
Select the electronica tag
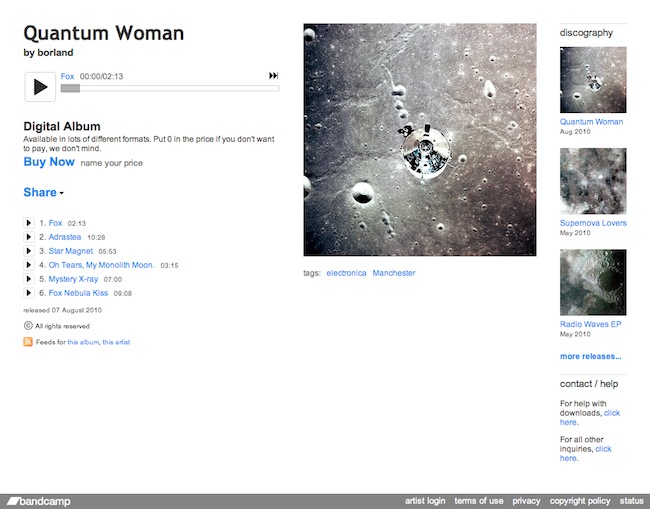(346, 273)
